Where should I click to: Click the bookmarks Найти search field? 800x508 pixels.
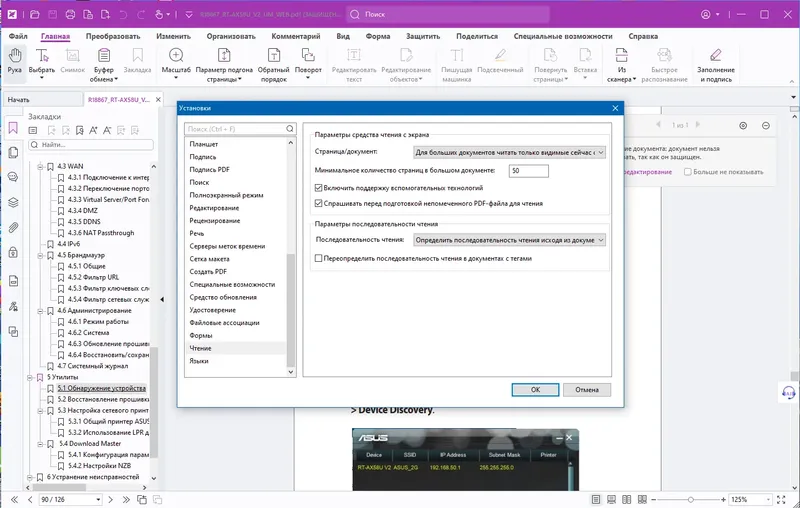point(91,145)
